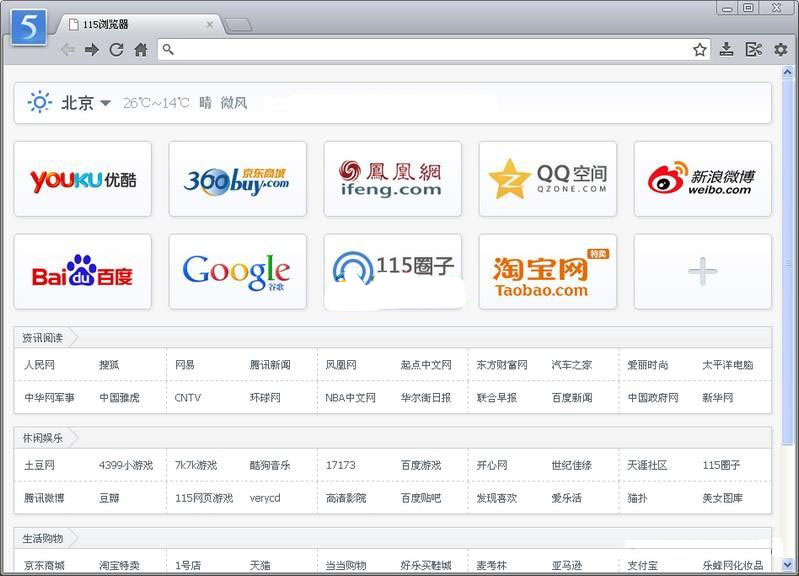Open browser settings gear
The width and height of the screenshot is (799, 576).
click(x=780, y=49)
